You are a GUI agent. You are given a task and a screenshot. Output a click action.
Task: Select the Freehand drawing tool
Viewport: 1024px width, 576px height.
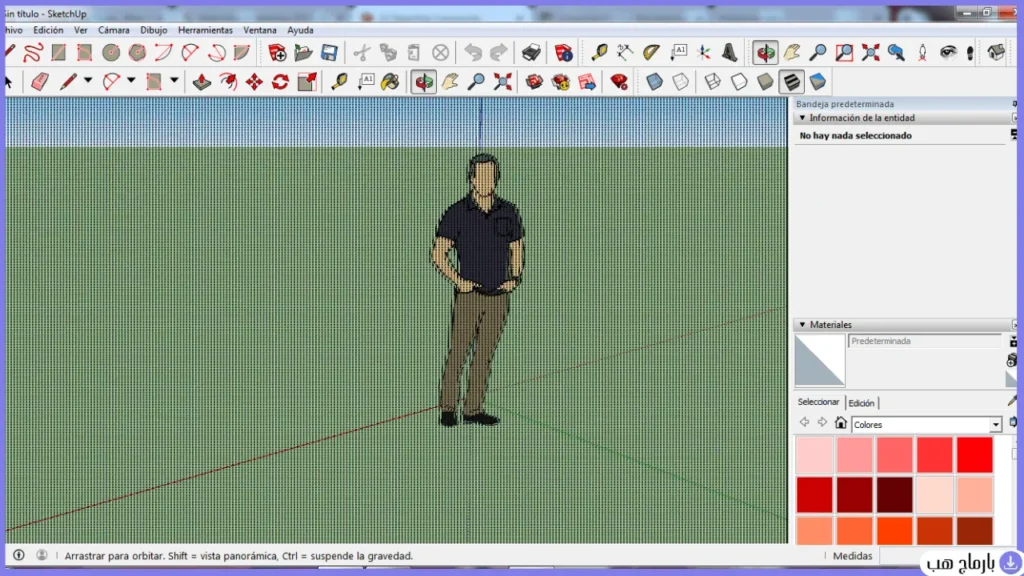click(x=33, y=52)
